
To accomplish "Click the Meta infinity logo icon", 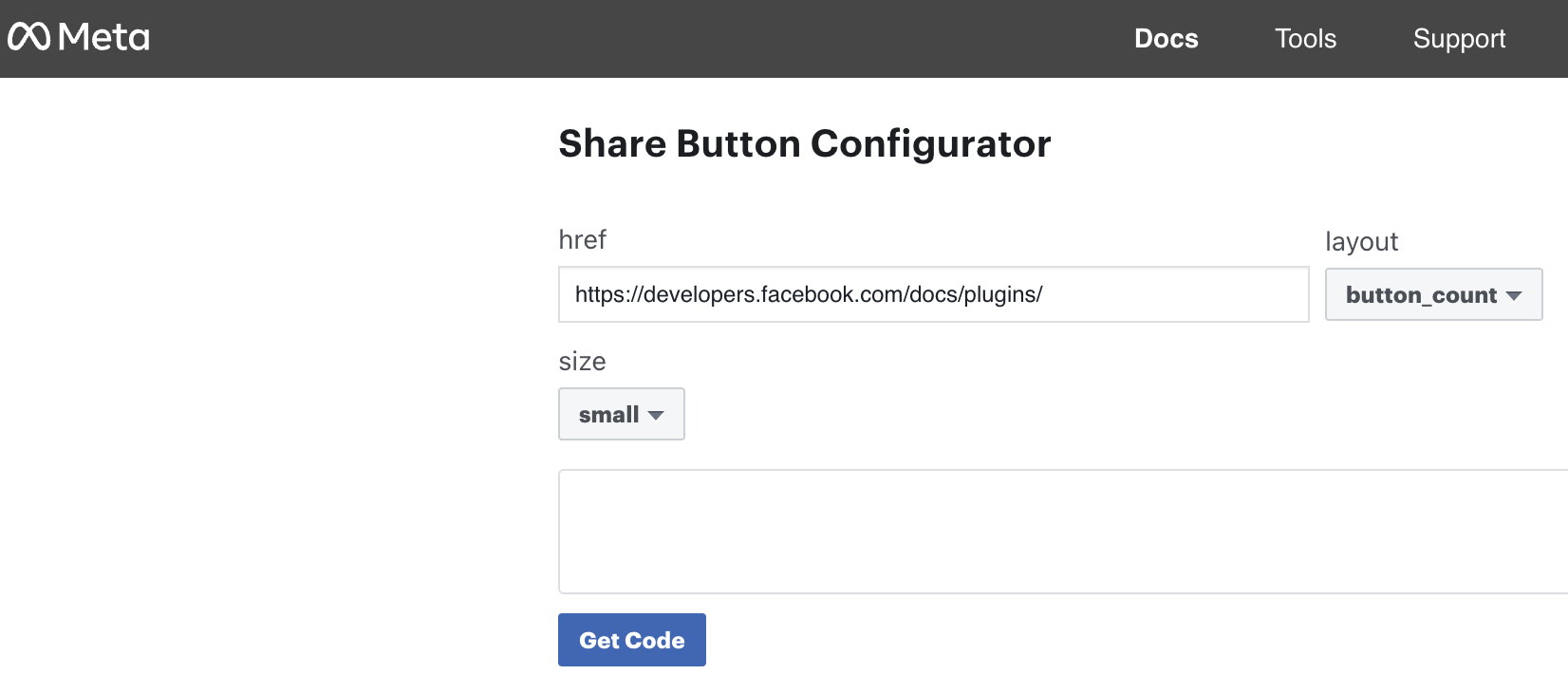I will (28, 36).
